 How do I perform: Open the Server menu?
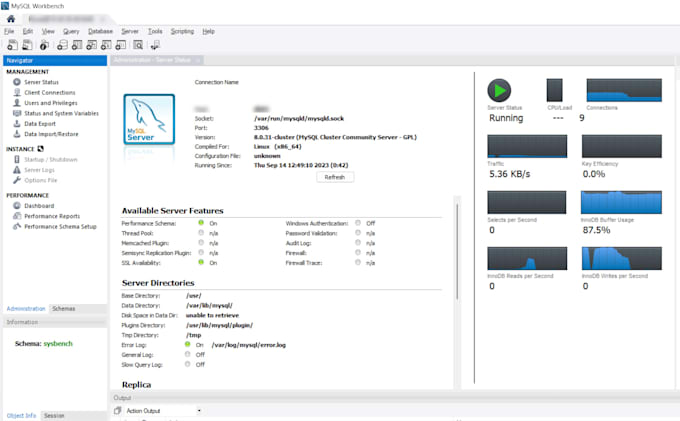[x=130, y=31]
